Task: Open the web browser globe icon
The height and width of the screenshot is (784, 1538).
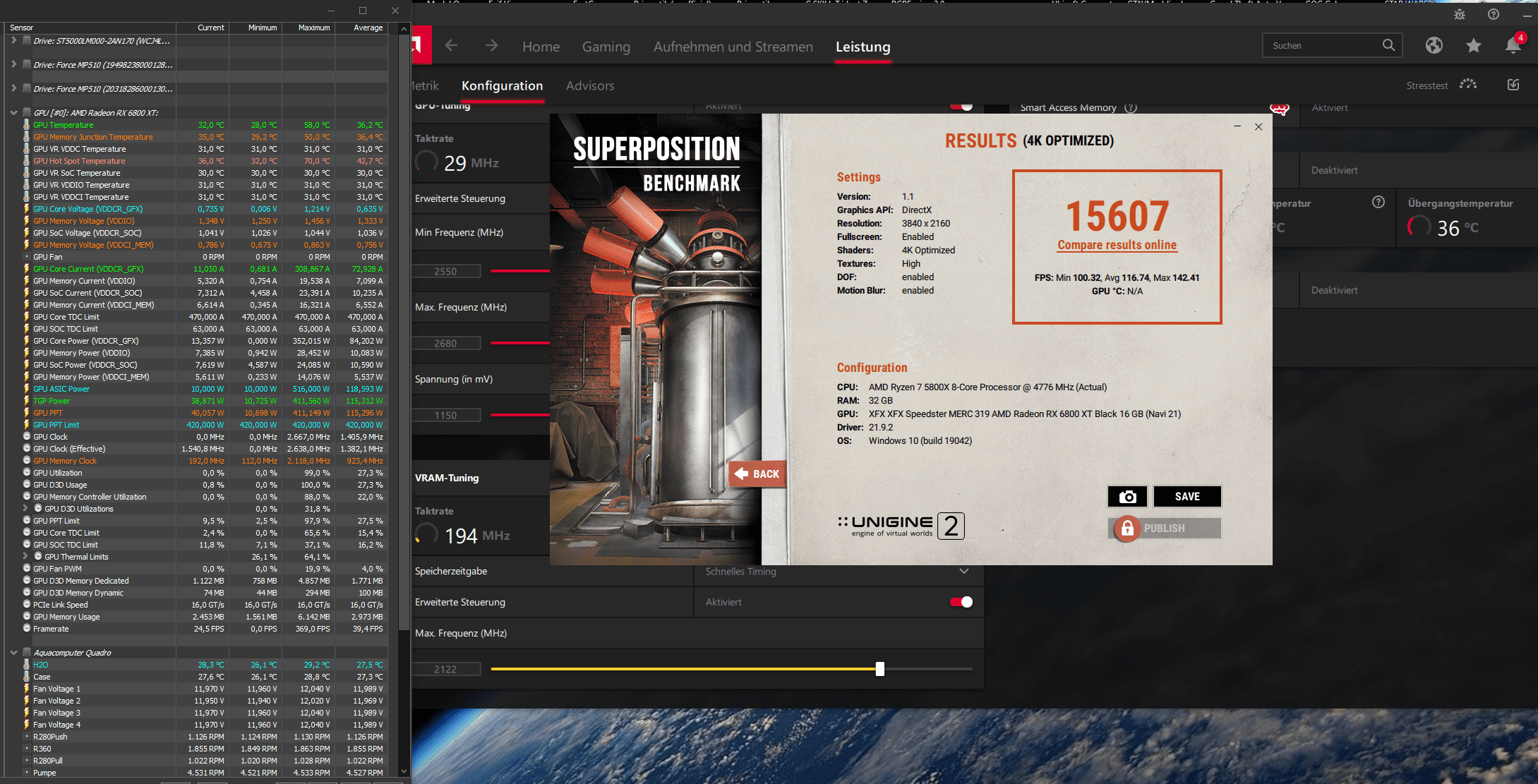Action: (x=1434, y=45)
